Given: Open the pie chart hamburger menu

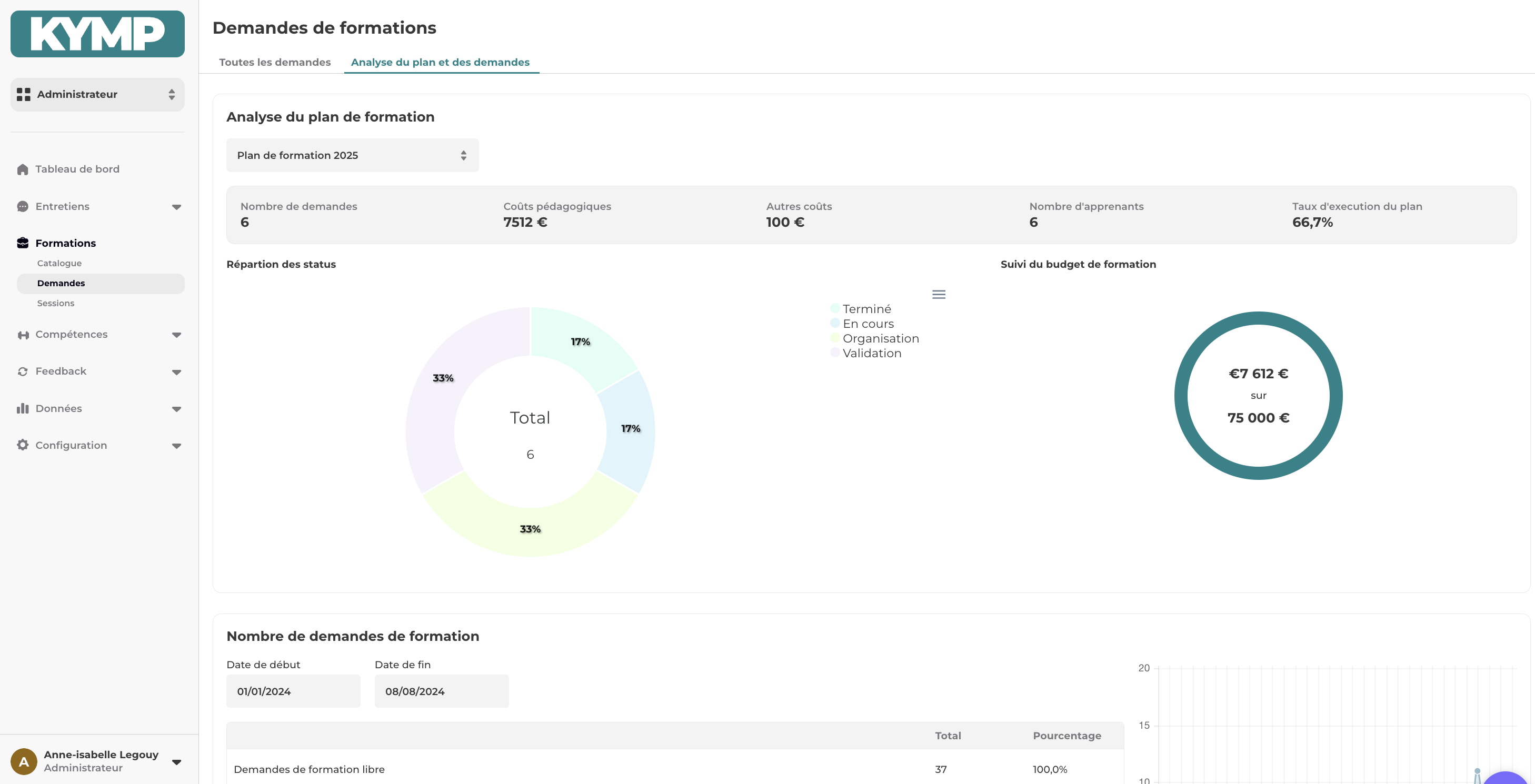Looking at the screenshot, I should 939,294.
